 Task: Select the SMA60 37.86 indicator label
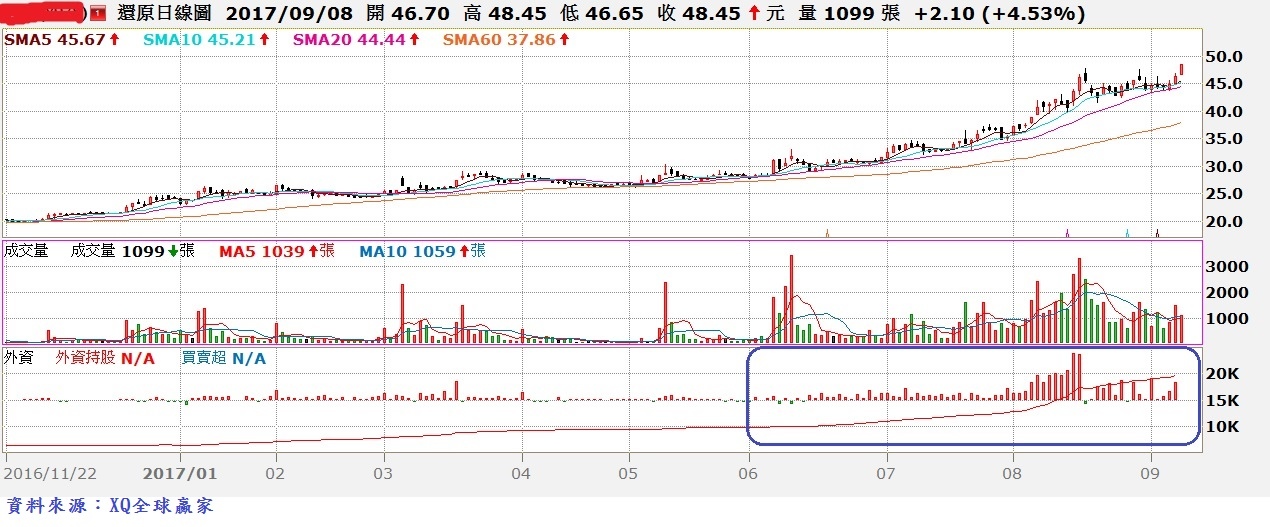pos(504,40)
